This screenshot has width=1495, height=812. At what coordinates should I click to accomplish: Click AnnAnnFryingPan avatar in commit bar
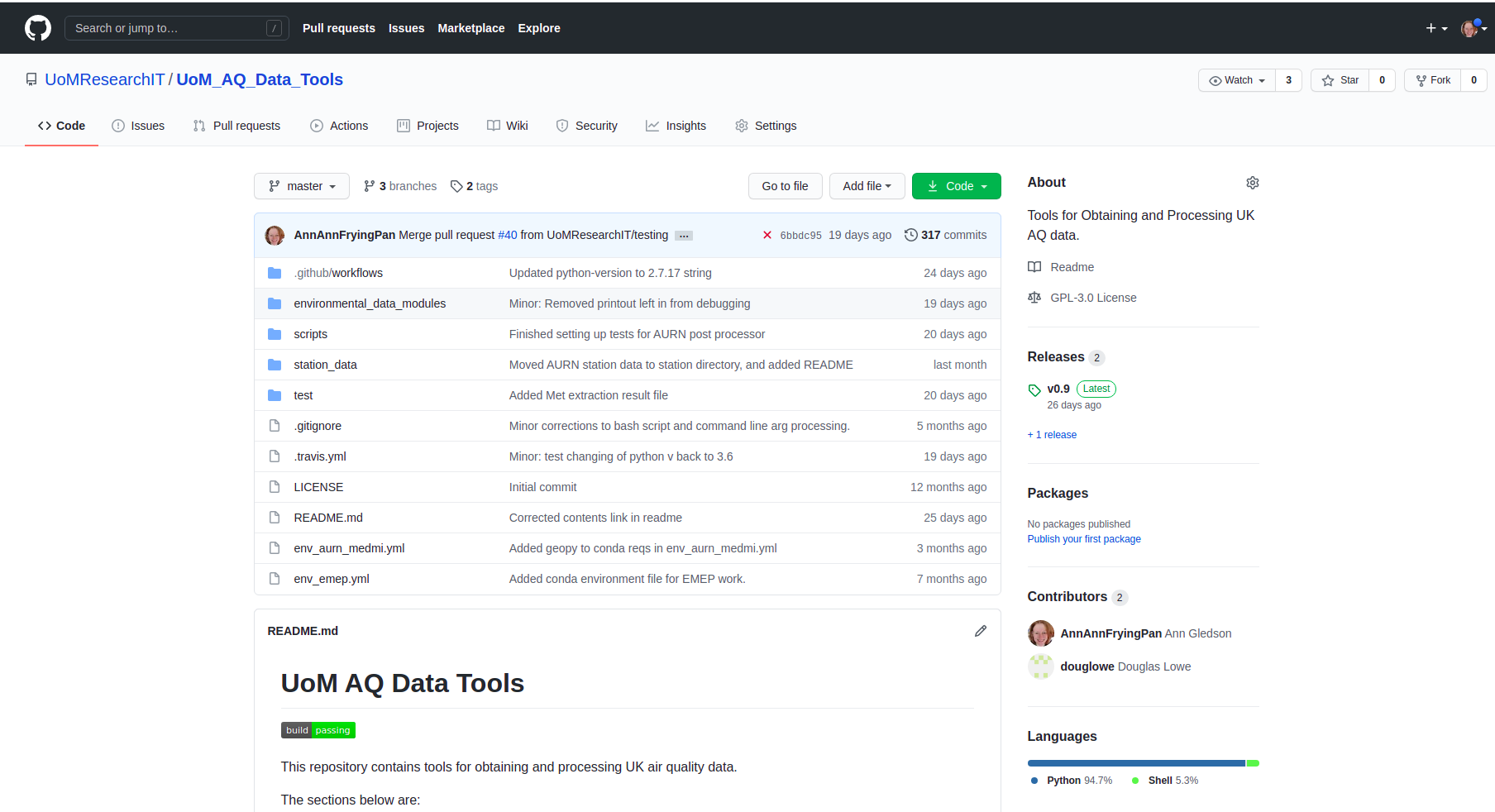click(275, 235)
